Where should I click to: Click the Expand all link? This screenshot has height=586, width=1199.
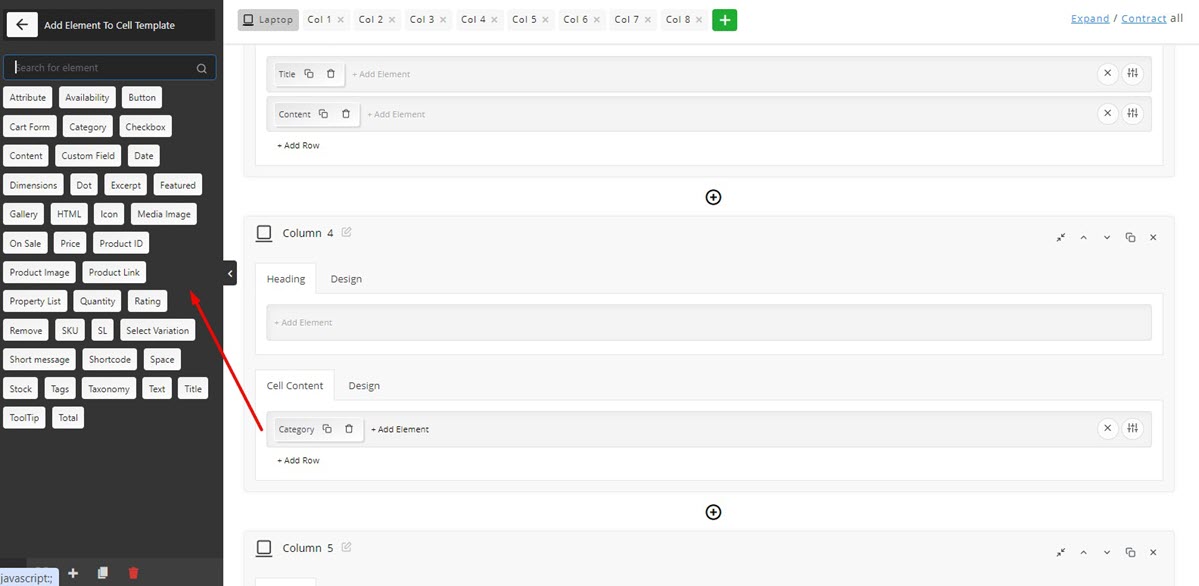coord(1090,18)
